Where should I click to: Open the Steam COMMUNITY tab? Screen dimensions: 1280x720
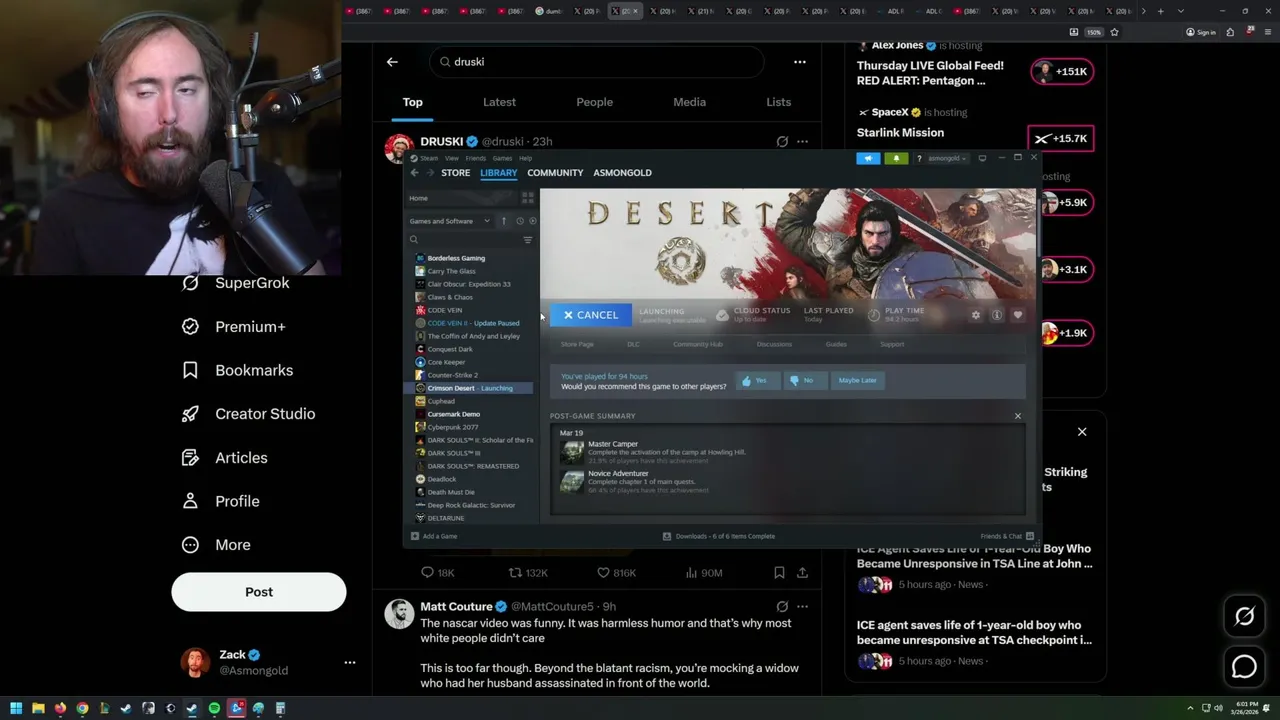pyautogui.click(x=555, y=173)
